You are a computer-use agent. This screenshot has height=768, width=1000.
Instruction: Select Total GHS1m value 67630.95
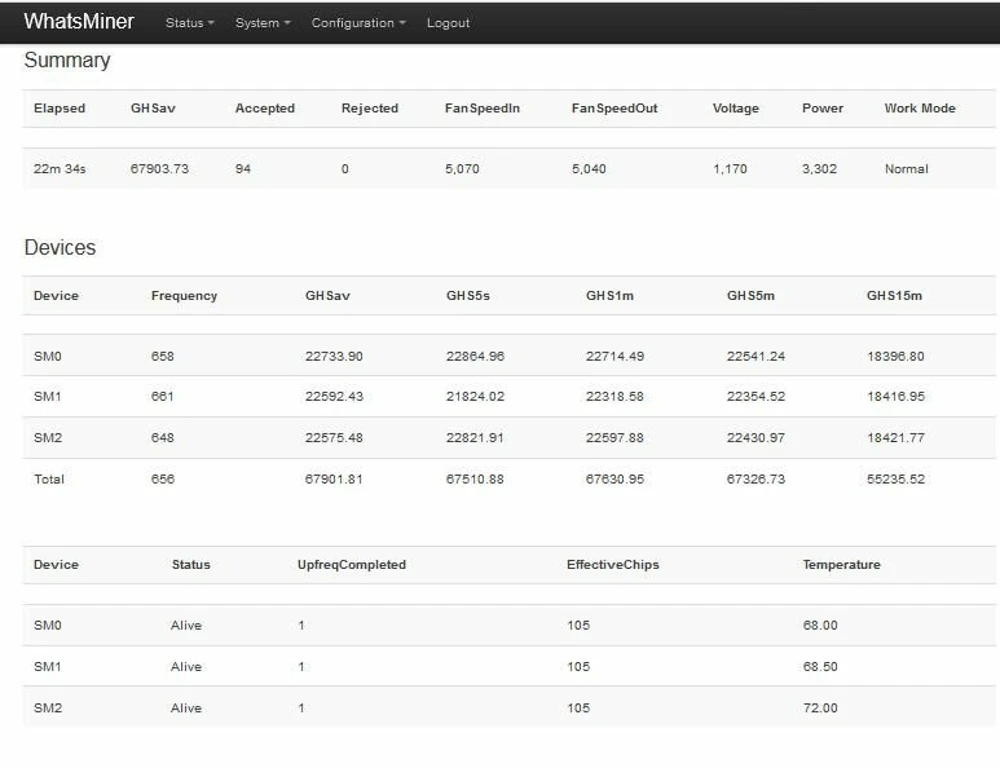pos(615,480)
